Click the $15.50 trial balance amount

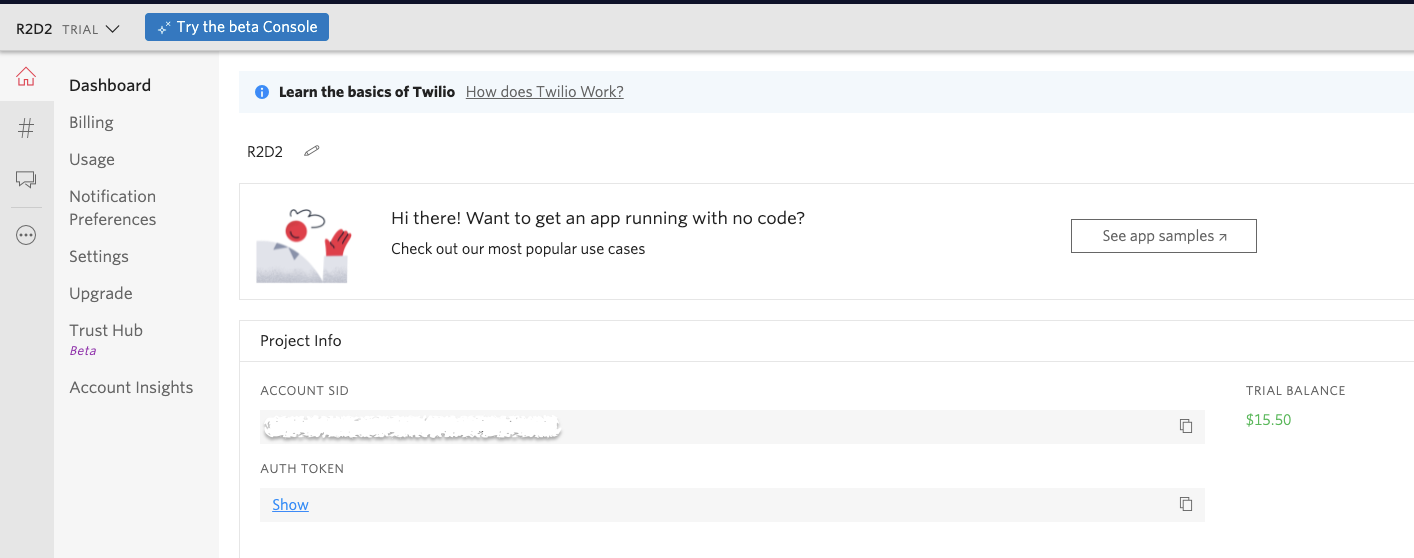pyautogui.click(x=1268, y=420)
